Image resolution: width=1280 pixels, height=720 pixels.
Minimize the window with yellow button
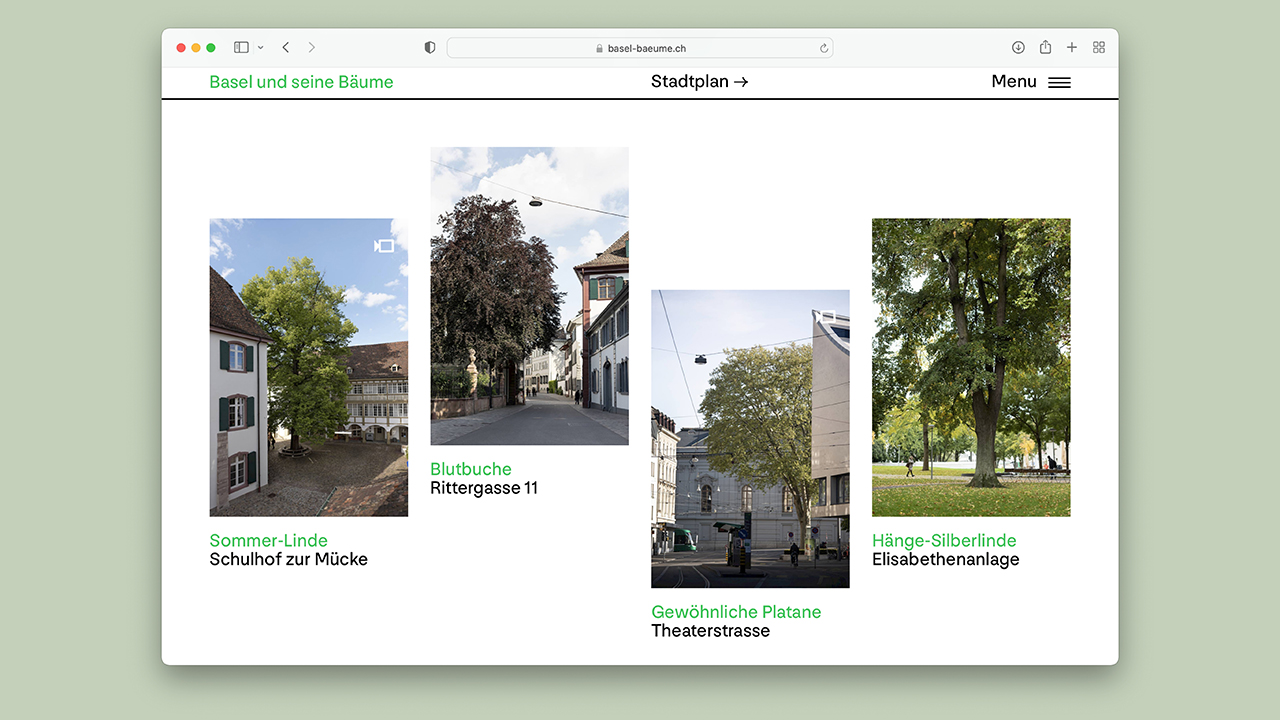pyautogui.click(x=196, y=47)
